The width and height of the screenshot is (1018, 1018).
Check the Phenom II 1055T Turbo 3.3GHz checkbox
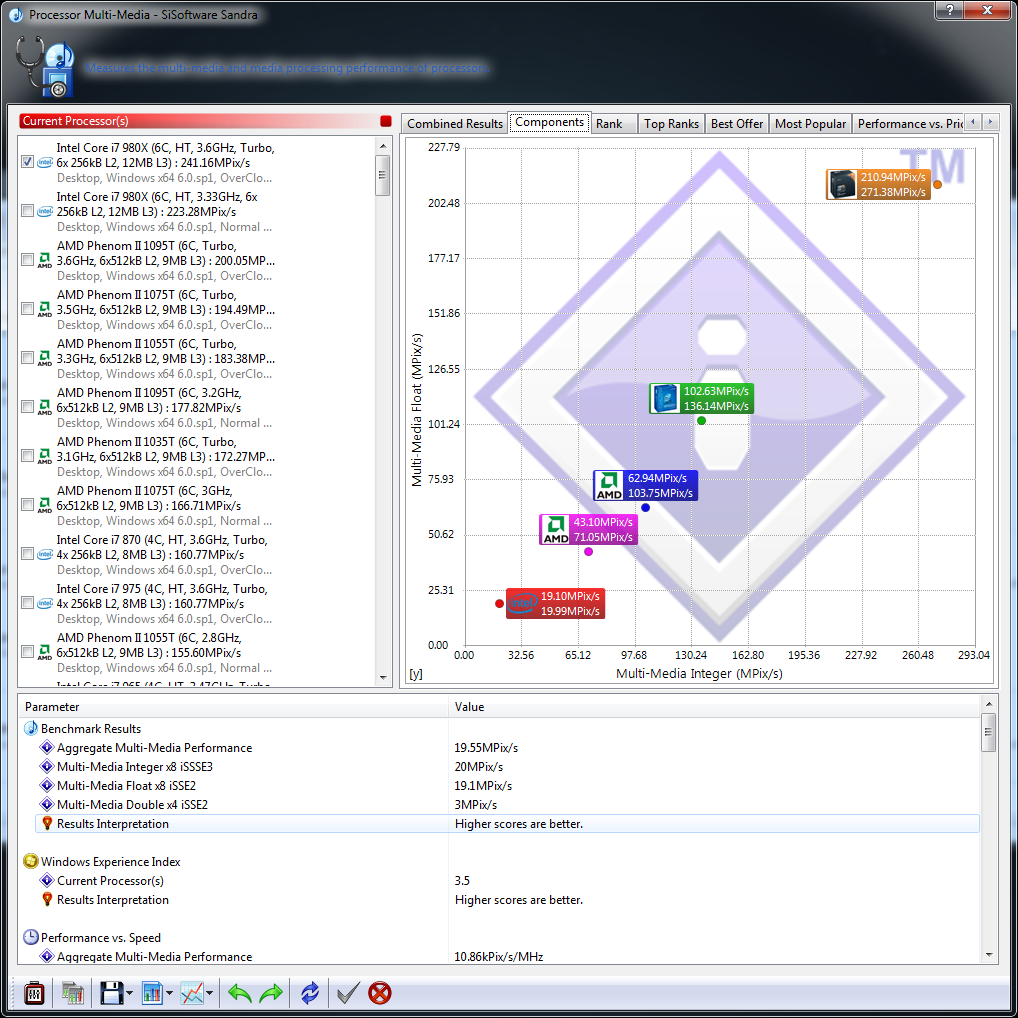pyautogui.click(x=27, y=358)
